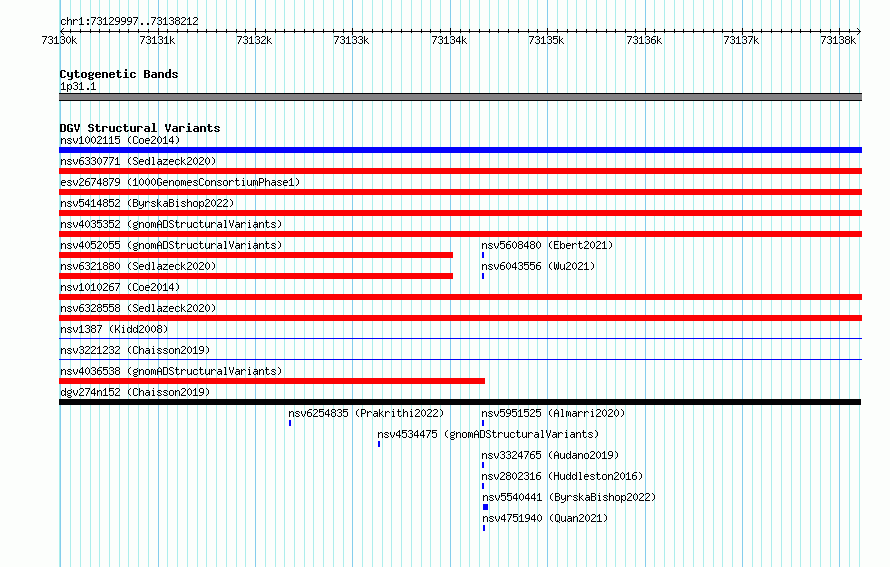Click the red bar under nsv4035352
890x567 pixels.
pos(460,234)
